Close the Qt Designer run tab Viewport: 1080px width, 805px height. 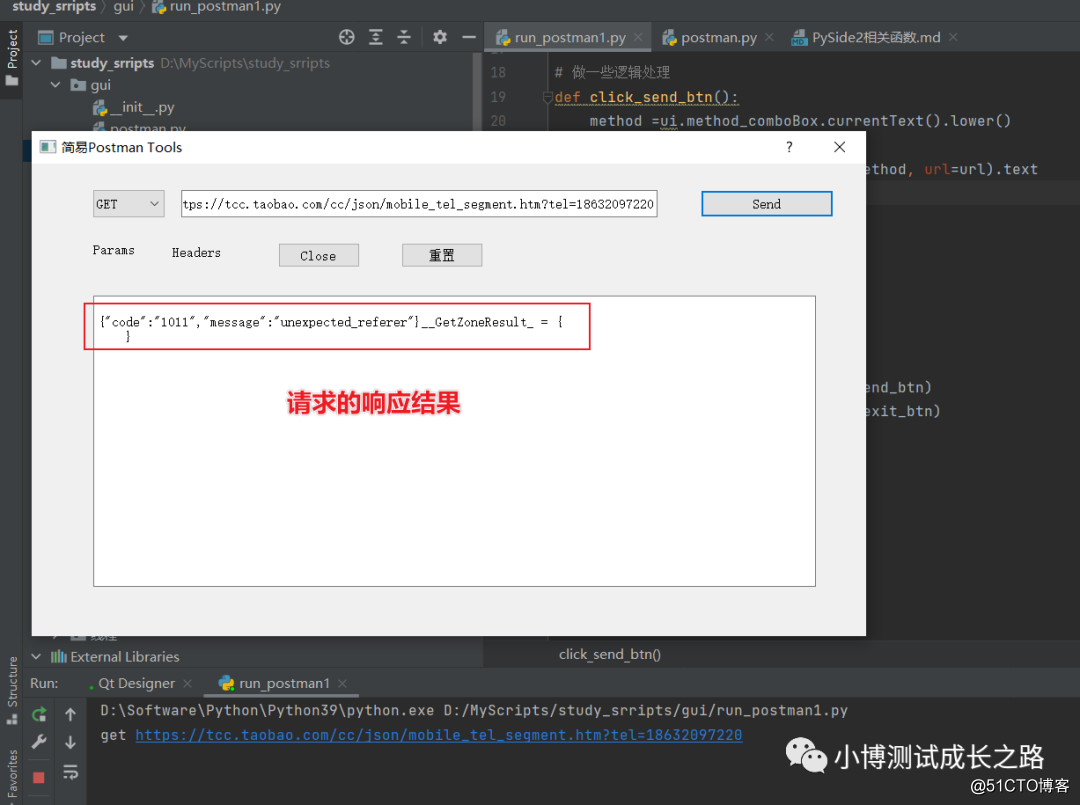(x=187, y=683)
